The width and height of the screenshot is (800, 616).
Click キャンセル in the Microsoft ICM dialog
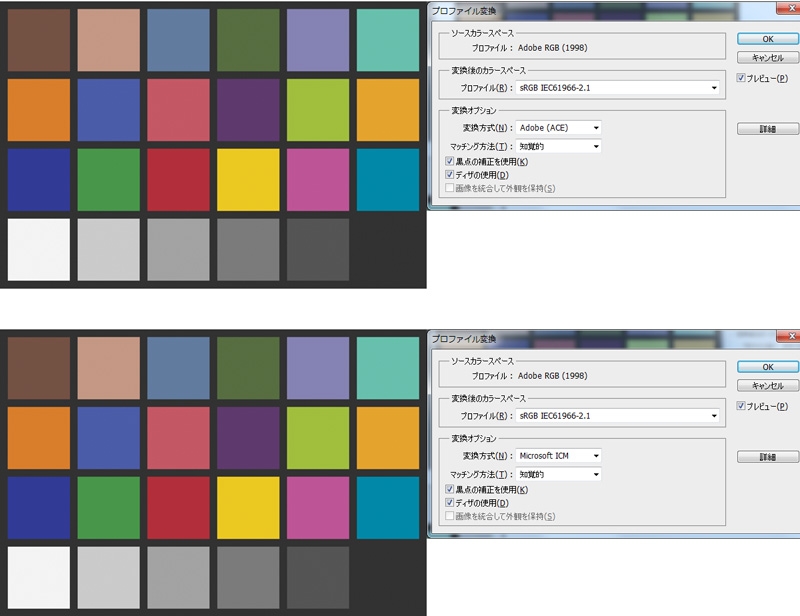coord(767,385)
